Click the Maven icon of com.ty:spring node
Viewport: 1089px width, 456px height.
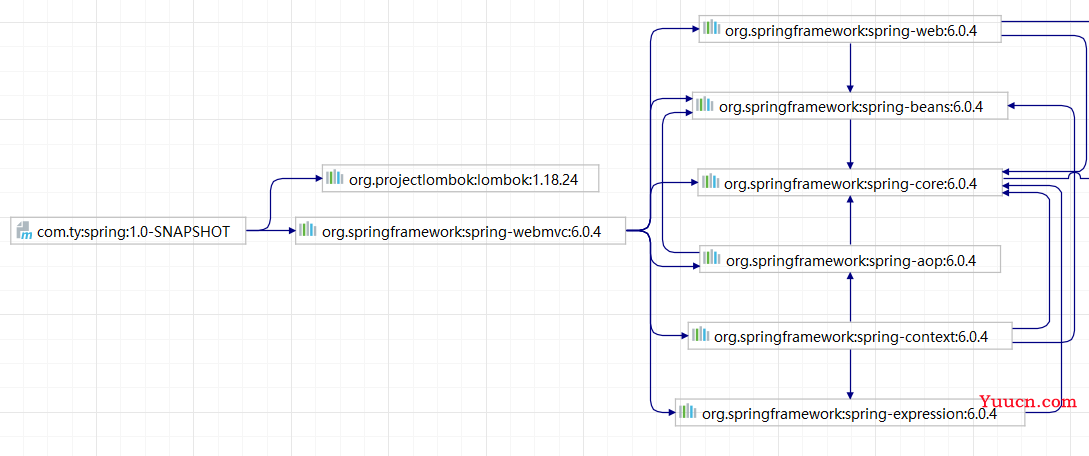pyautogui.click(x=25, y=231)
